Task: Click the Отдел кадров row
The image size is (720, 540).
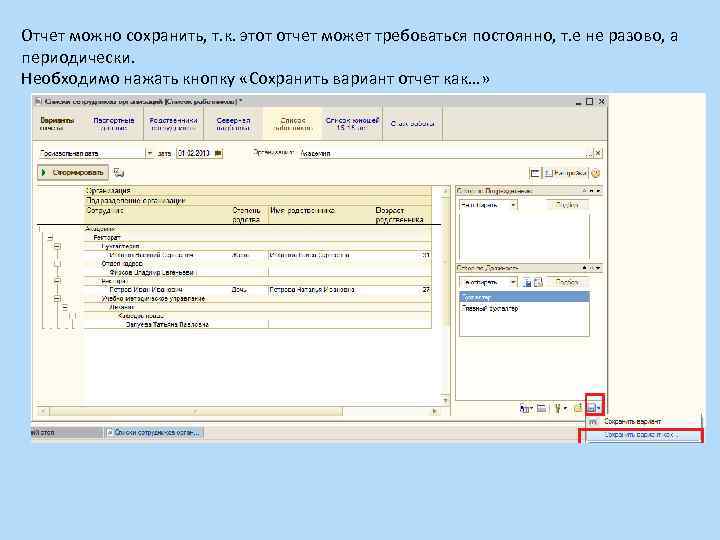Action: pyautogui.click(x=257, y=264)
